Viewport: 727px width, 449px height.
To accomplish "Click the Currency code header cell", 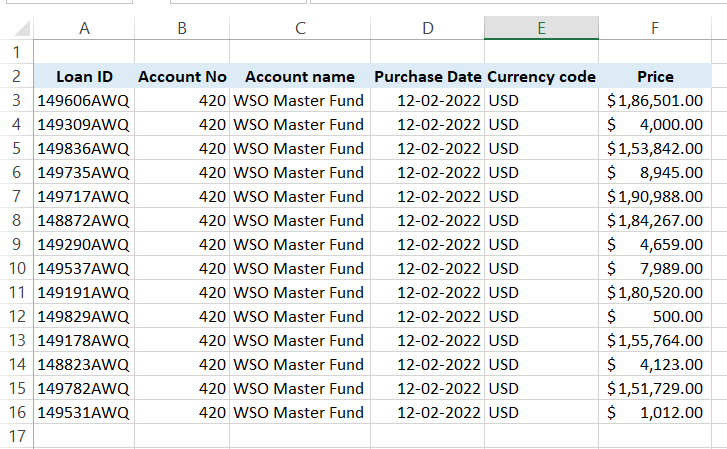I will (541, 76).
